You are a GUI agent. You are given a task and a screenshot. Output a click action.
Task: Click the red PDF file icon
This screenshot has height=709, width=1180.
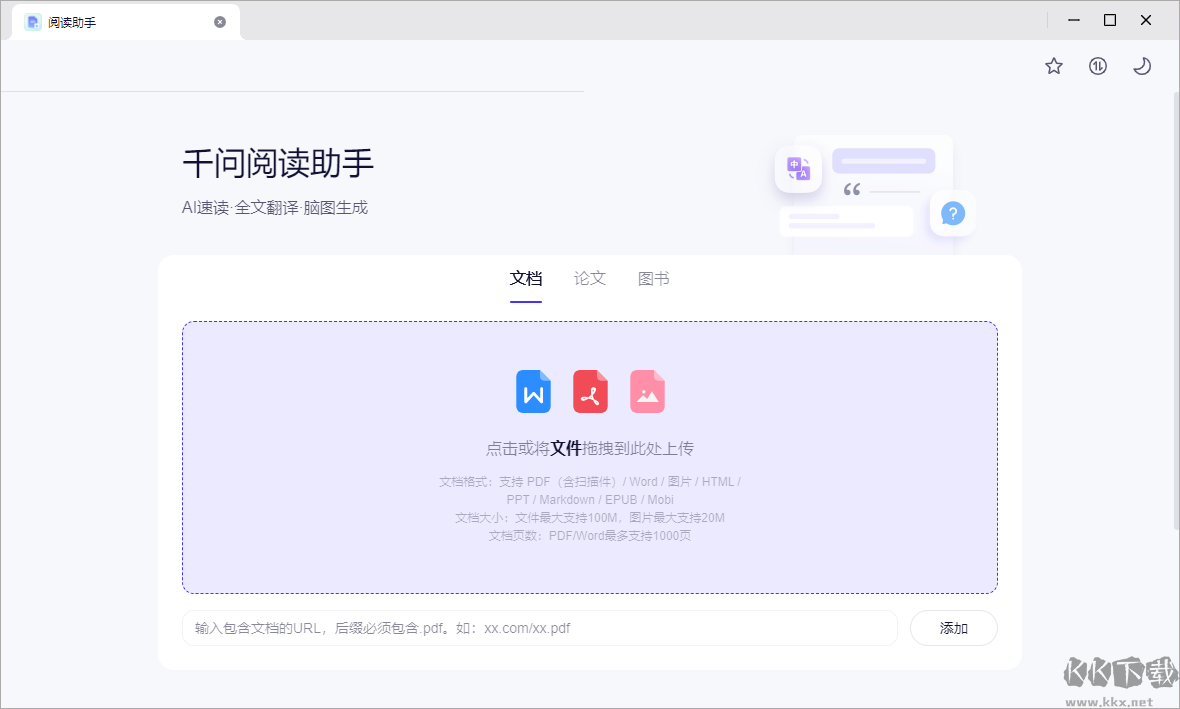coord(590,391)
